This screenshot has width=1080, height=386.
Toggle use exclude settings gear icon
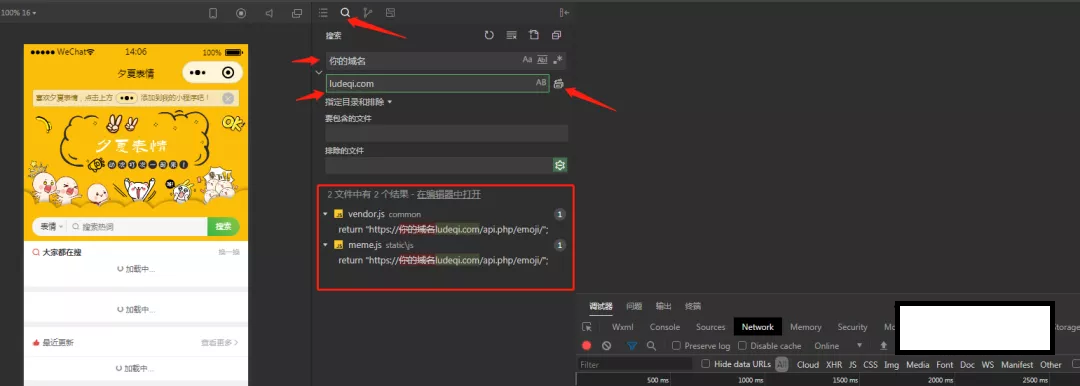click(x=560, y=165)
